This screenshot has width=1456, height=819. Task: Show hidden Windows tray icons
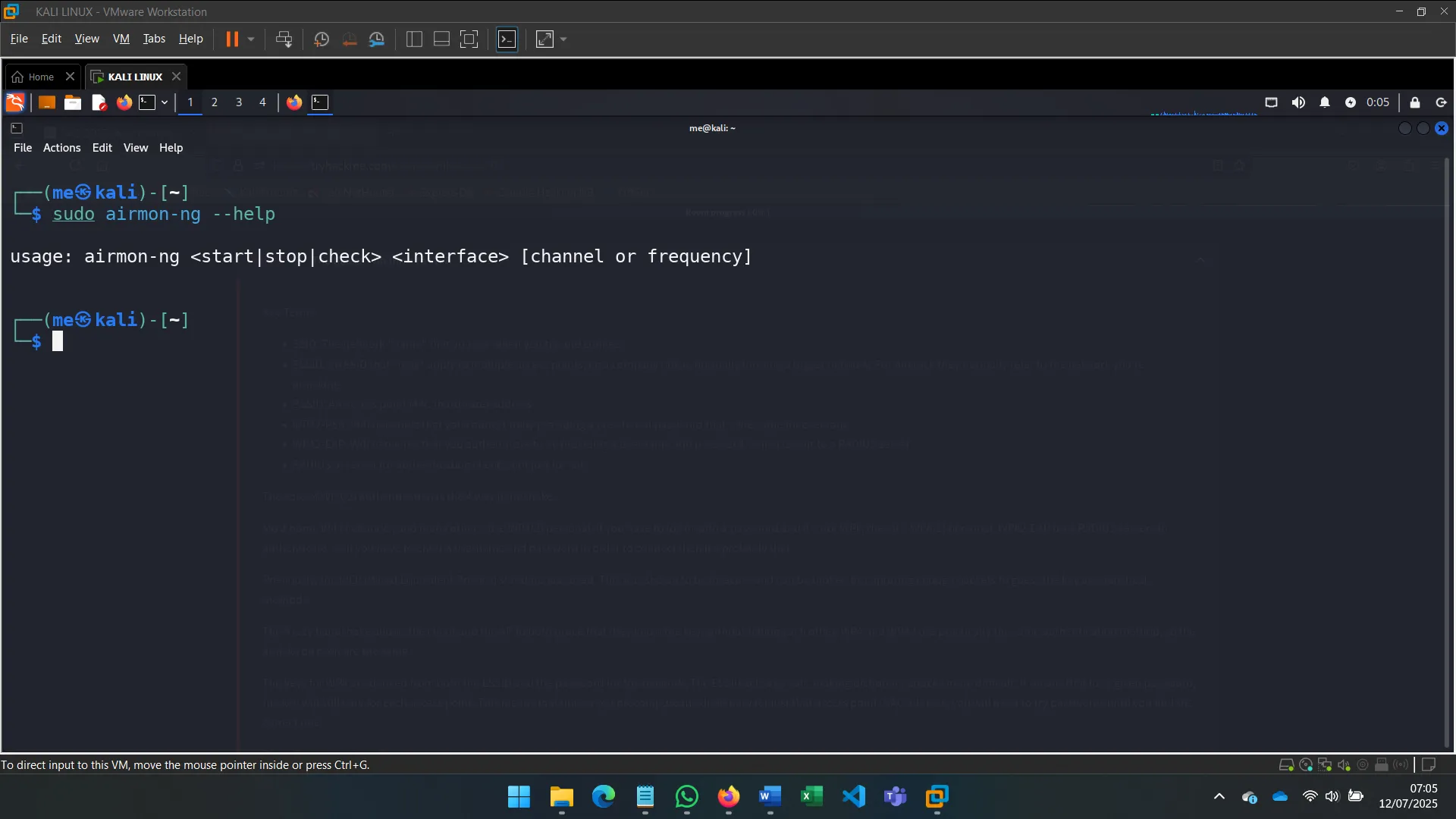pyautogui.click(x=1219, y=796)
